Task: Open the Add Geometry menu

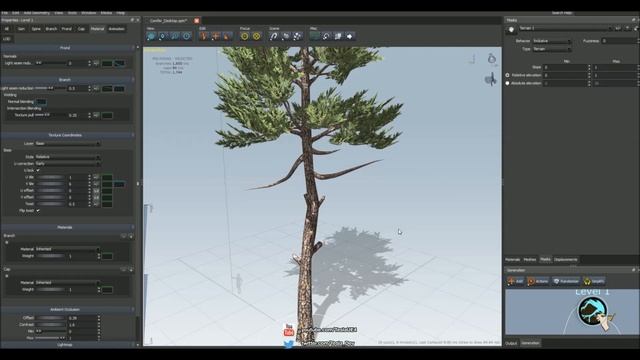Action: (36, 13)
